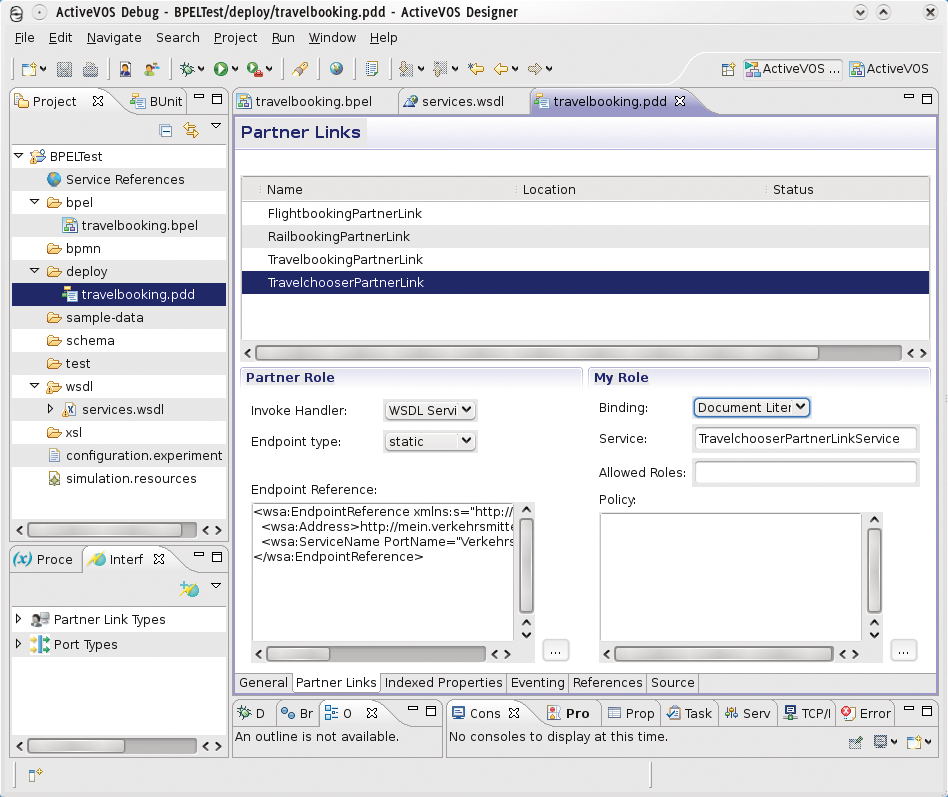Switch to the General tab
This screenshot has width=948, height=797.
[x=263, y=683]
